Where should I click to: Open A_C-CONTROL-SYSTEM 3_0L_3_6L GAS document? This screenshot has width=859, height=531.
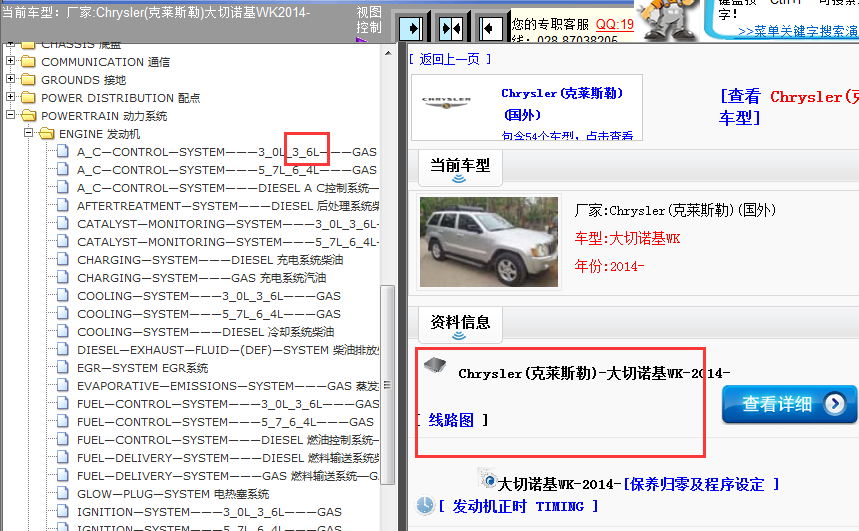[x=227, y=152]
